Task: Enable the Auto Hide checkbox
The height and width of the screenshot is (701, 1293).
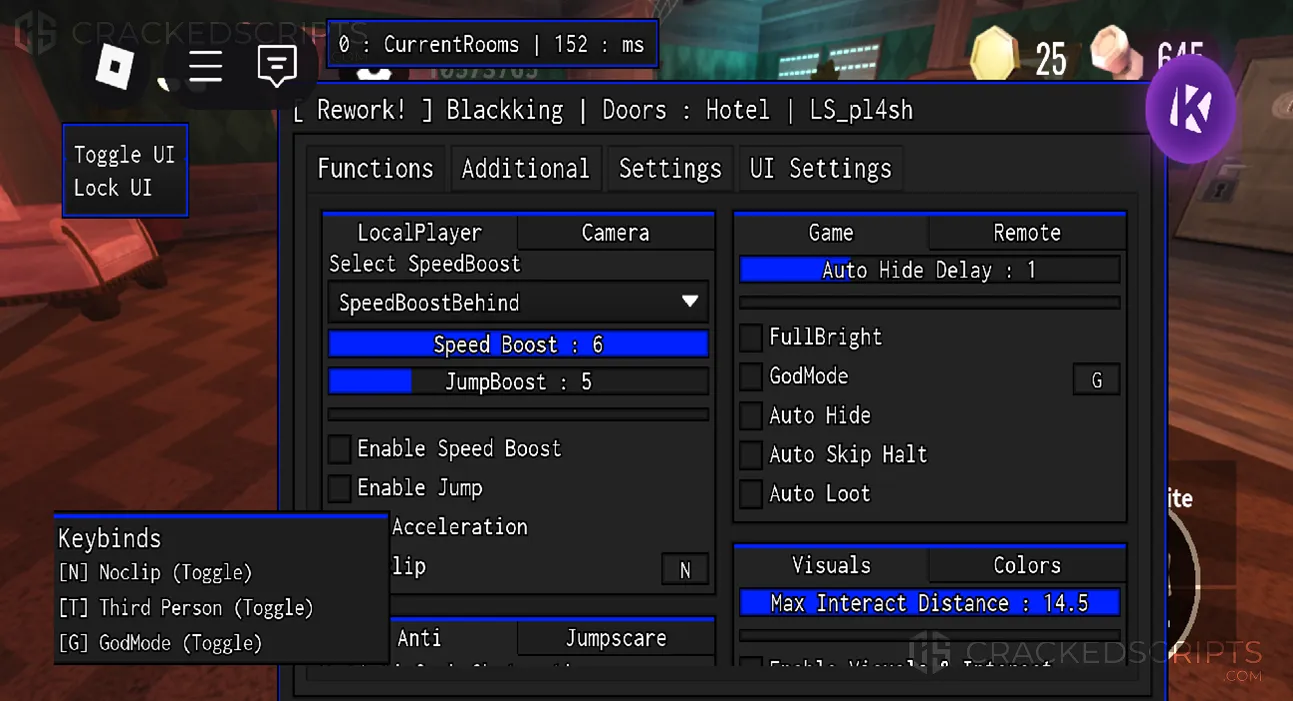Action: tap(751, 415)
